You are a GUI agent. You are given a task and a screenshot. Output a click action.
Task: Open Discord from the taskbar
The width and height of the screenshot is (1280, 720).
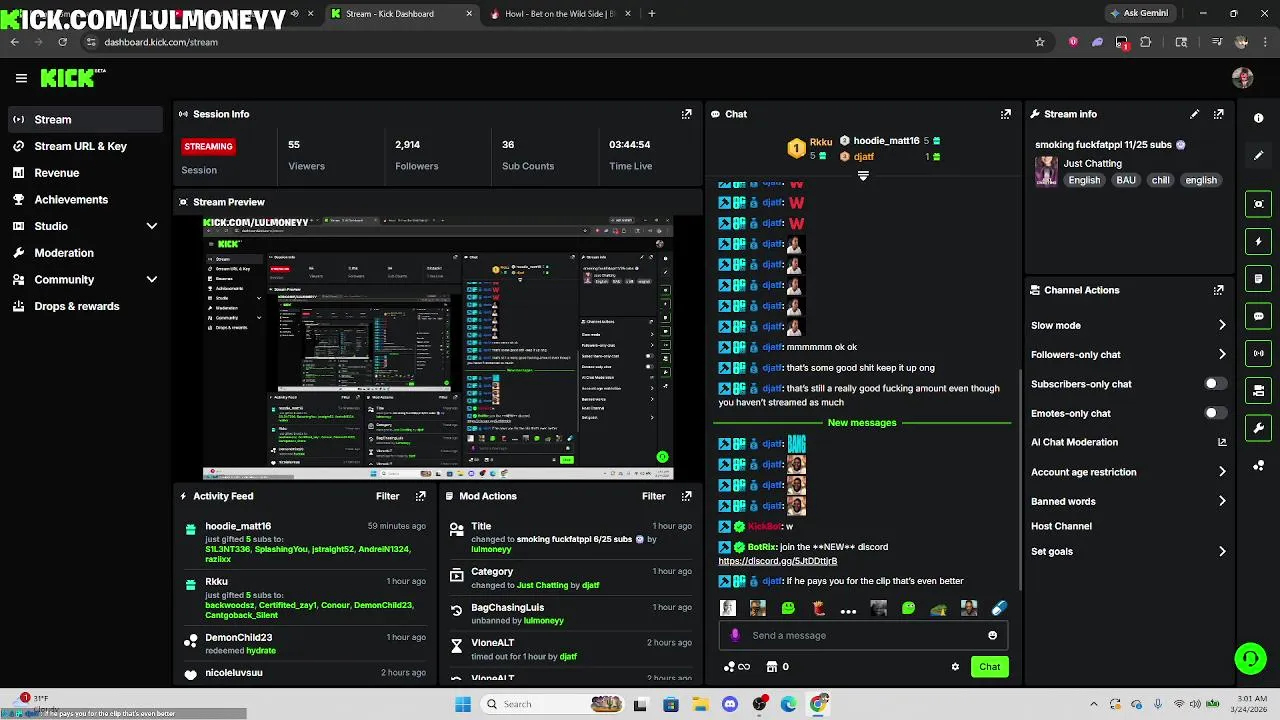point(730,704)
